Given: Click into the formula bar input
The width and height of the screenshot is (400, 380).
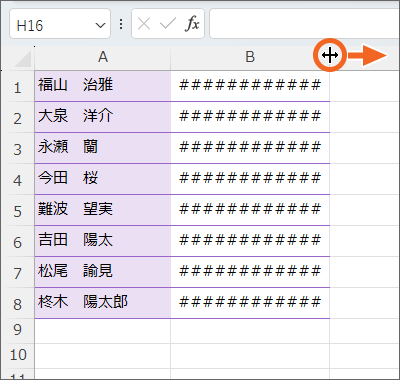Looking at the screenshot, I should [304, 24].
